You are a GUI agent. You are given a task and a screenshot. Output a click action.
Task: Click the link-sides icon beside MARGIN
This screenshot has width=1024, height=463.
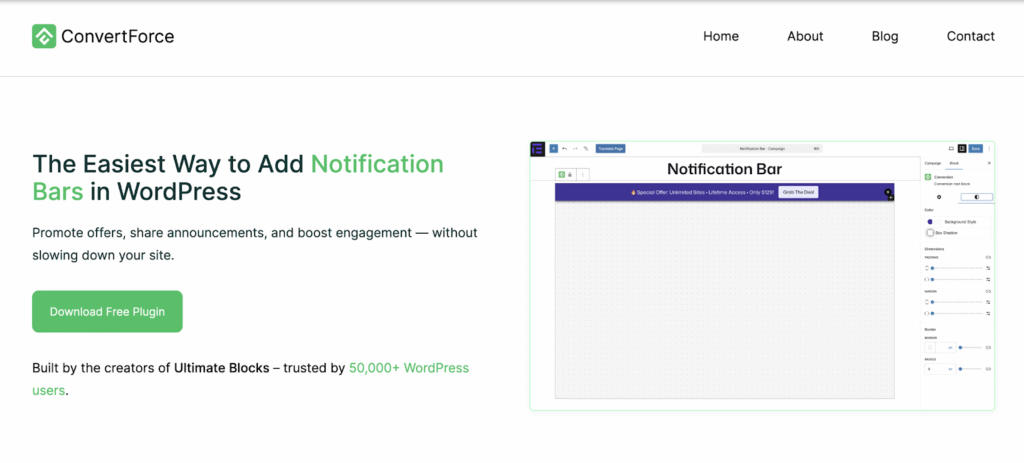[x=988, y=291]
